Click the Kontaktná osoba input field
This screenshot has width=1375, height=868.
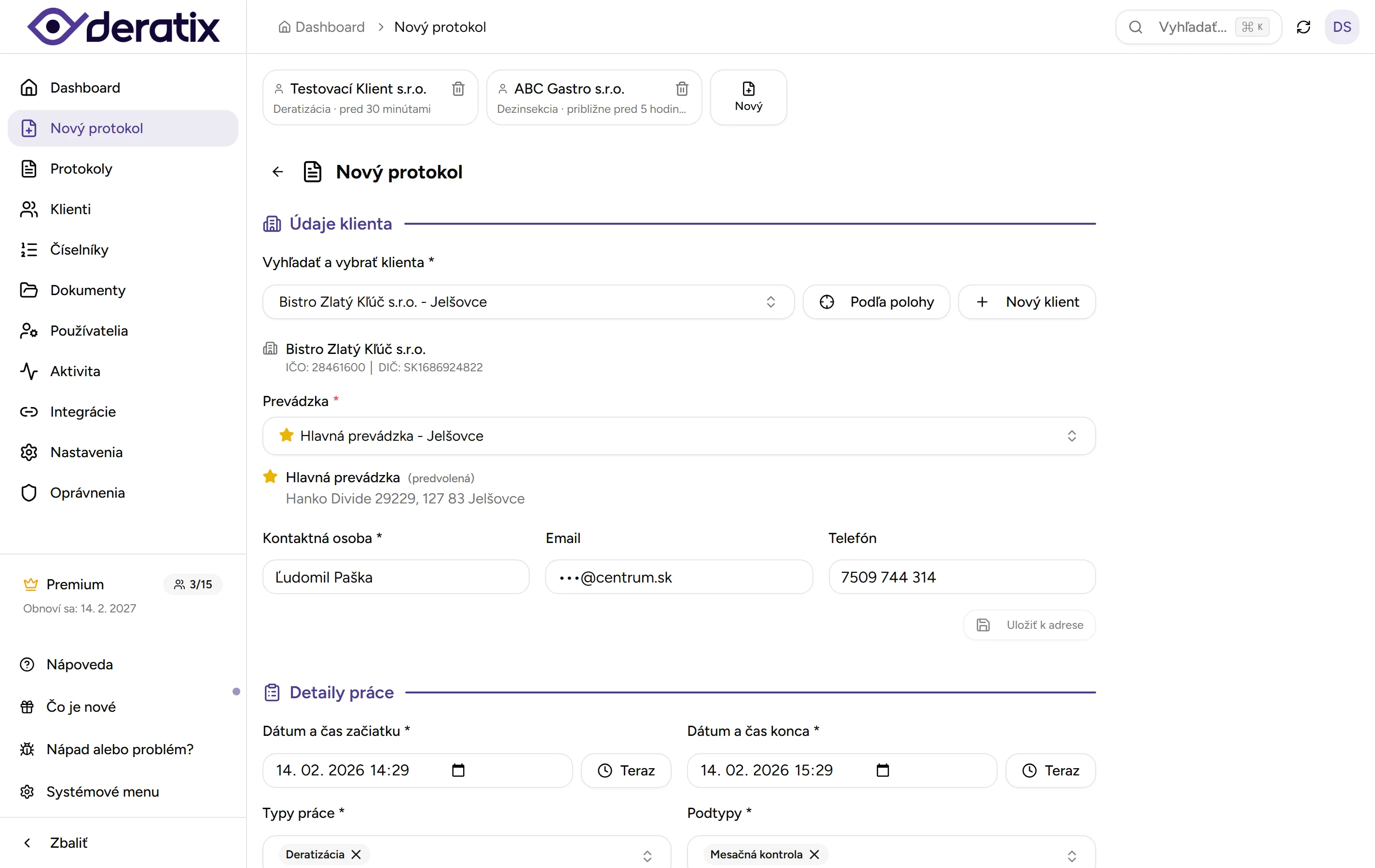(395, 577)
